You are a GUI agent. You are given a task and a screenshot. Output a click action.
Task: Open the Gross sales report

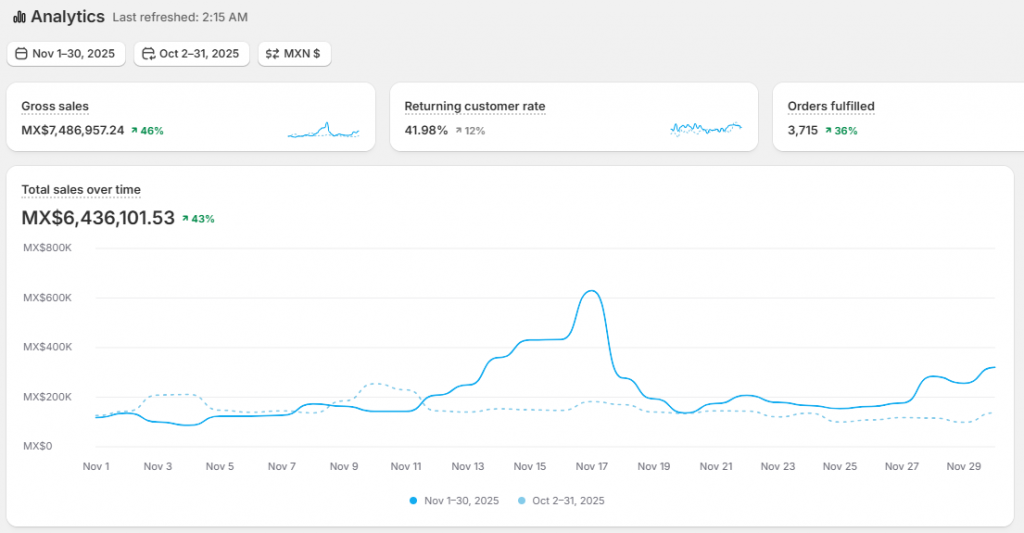coord(55,106)
